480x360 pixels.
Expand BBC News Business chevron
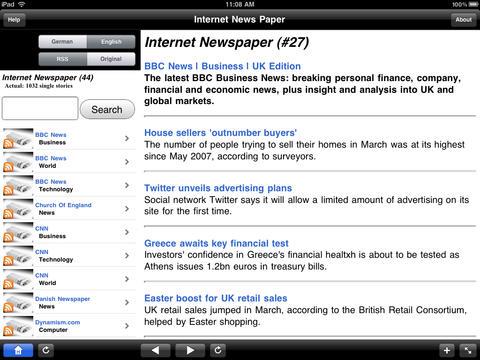[127, 138]
